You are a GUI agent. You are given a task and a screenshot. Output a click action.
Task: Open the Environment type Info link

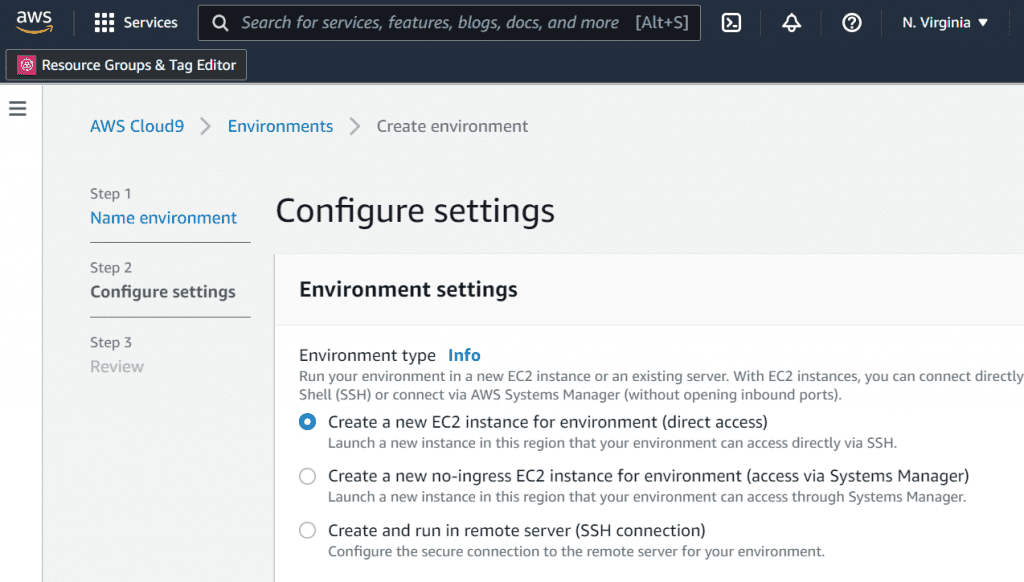point(464,355)
